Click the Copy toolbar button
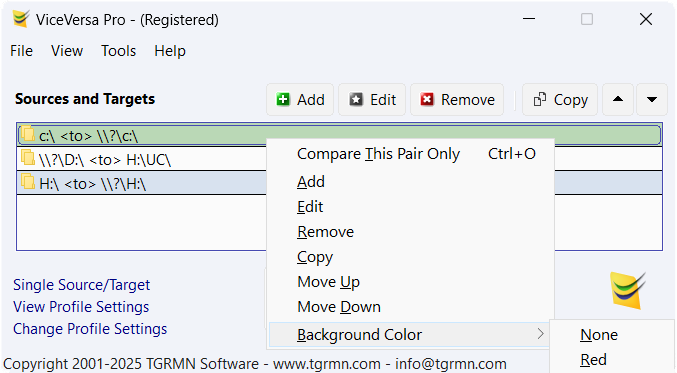This screenshot has width=677, height=373. tap(560, 100)
